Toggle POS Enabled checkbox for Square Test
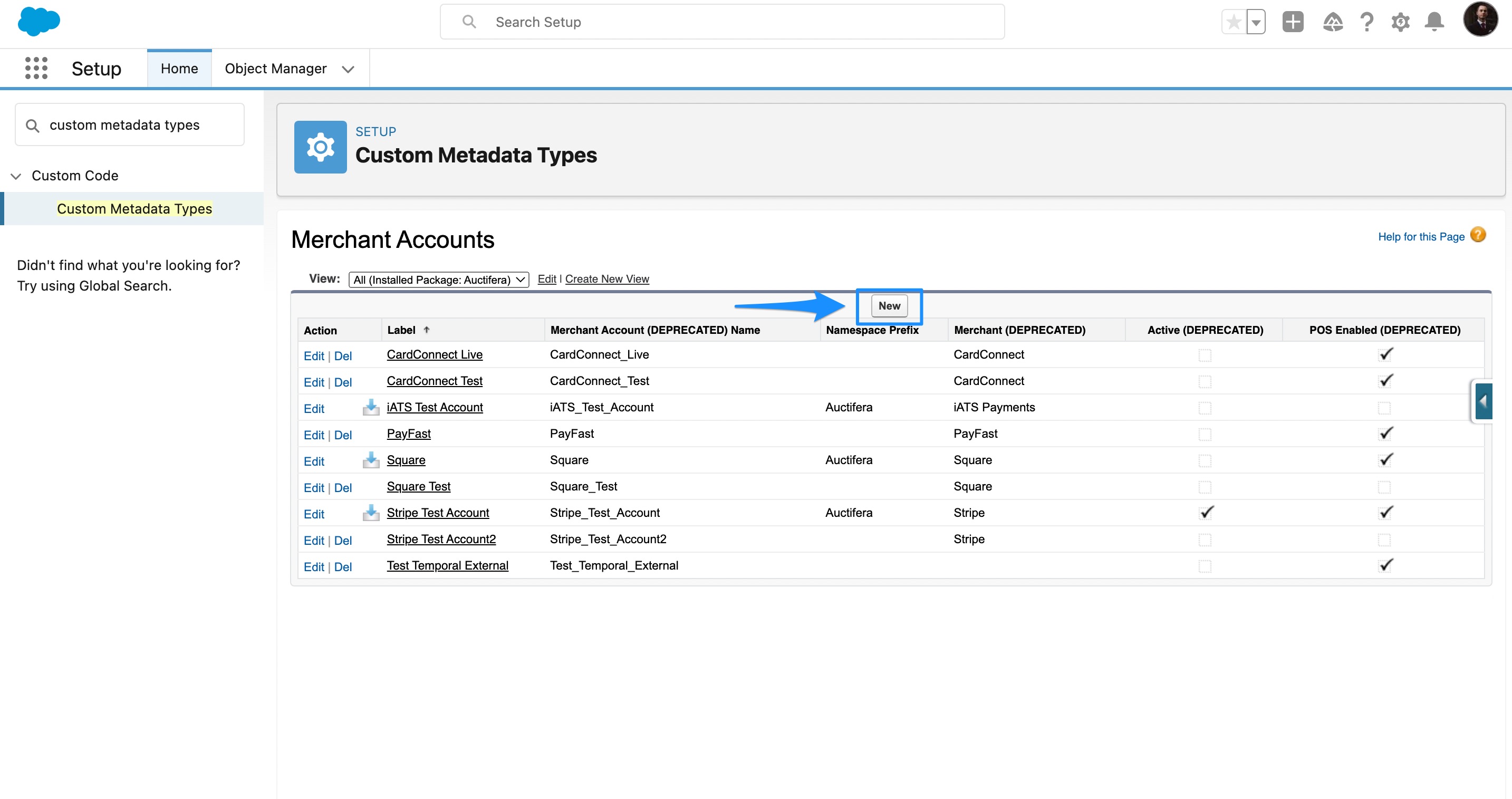The width and height of the screenshot is (1512, 799). (1384, 487)
